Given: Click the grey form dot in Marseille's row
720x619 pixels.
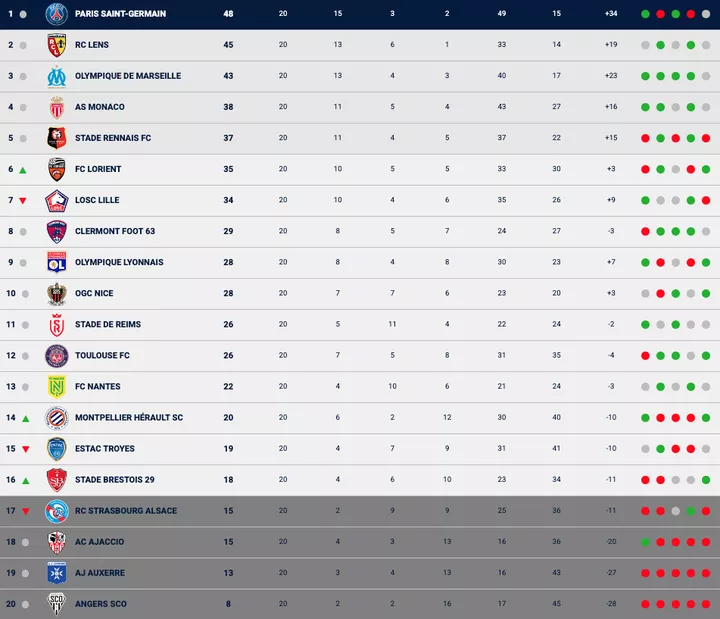Looking at the screenshot, I should [706, 76].
